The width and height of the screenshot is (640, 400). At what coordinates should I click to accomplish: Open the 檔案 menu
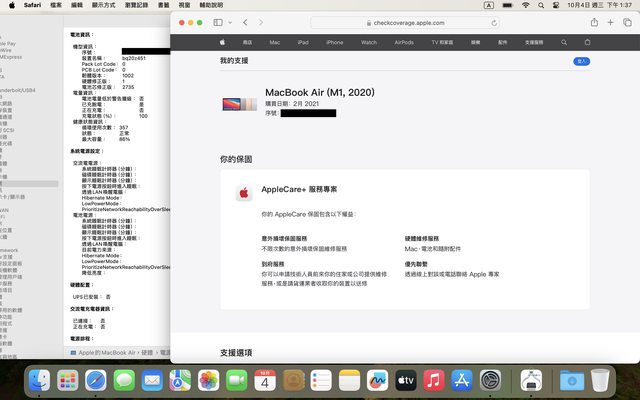click(56, 5)
